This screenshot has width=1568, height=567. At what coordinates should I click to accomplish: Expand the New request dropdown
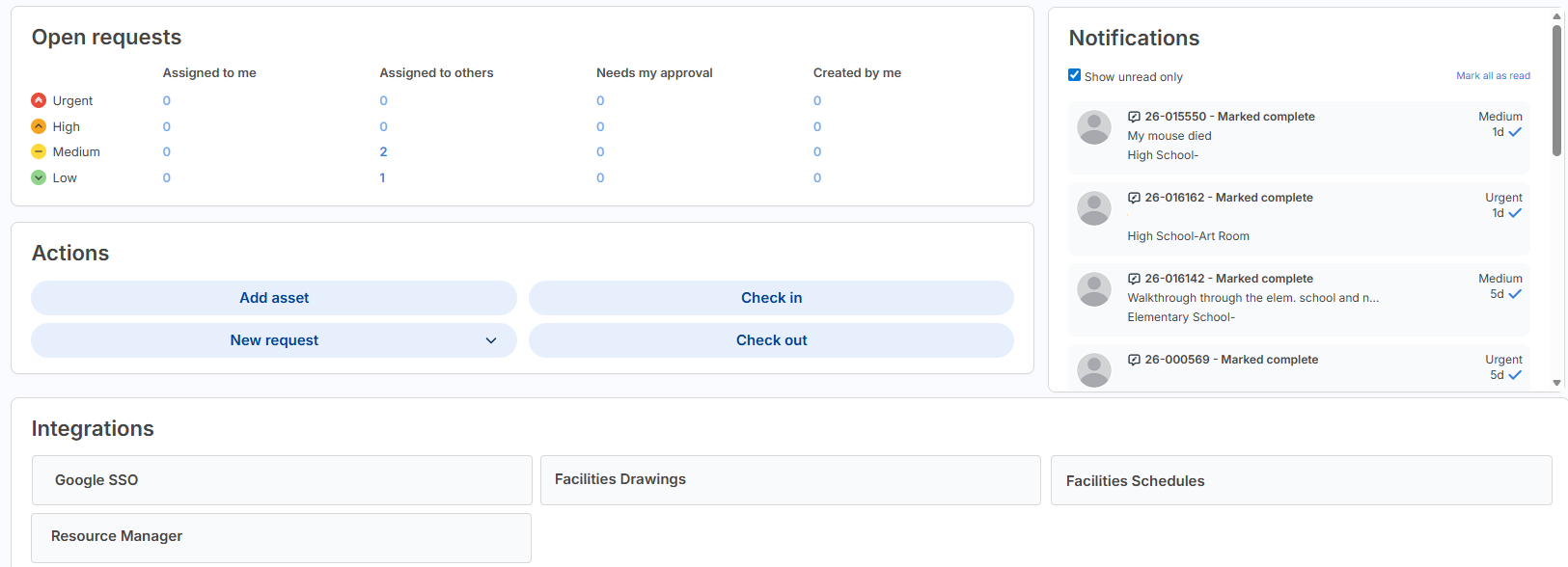point(491,340)
